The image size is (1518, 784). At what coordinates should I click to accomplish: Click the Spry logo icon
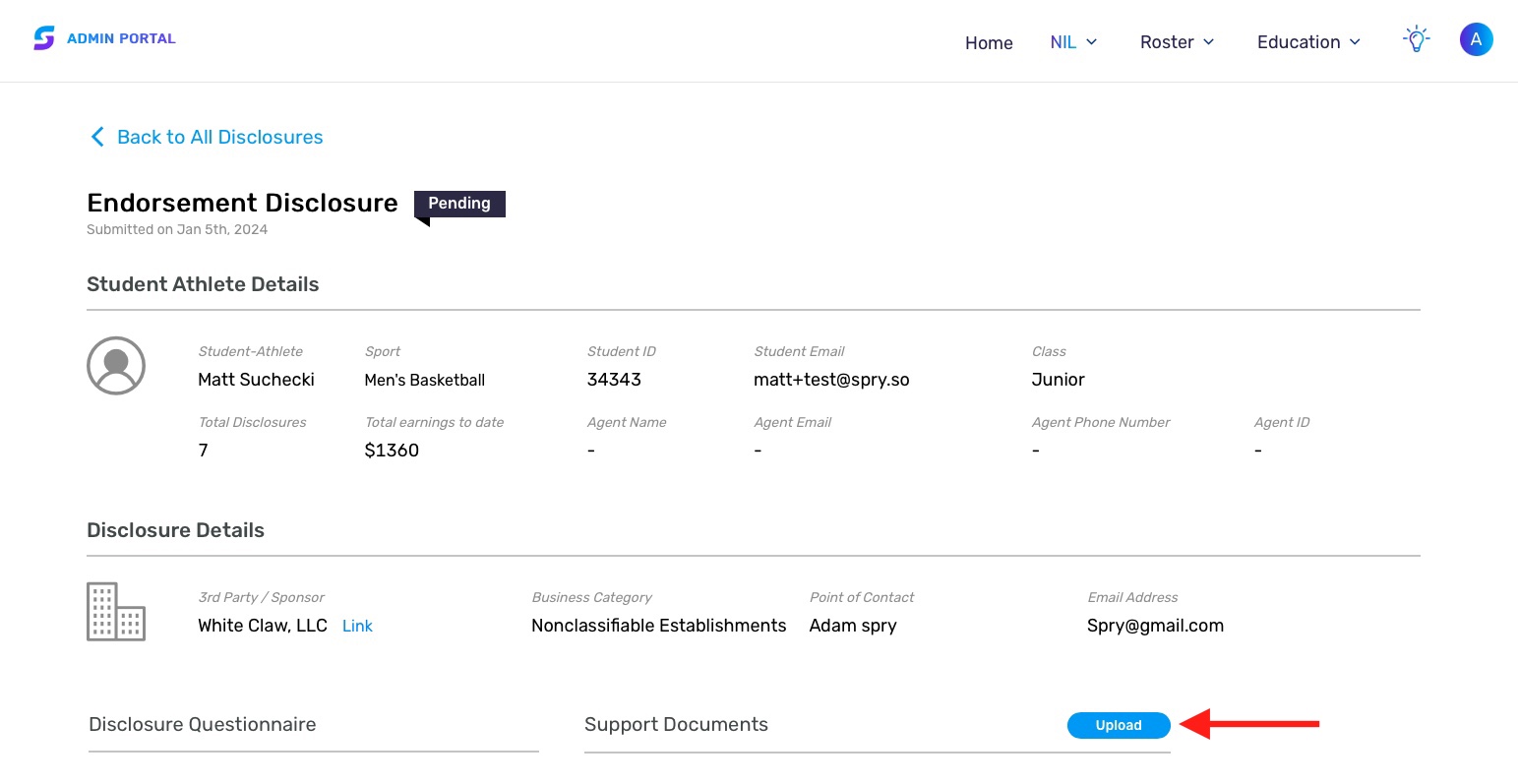[x=44, y=38]
